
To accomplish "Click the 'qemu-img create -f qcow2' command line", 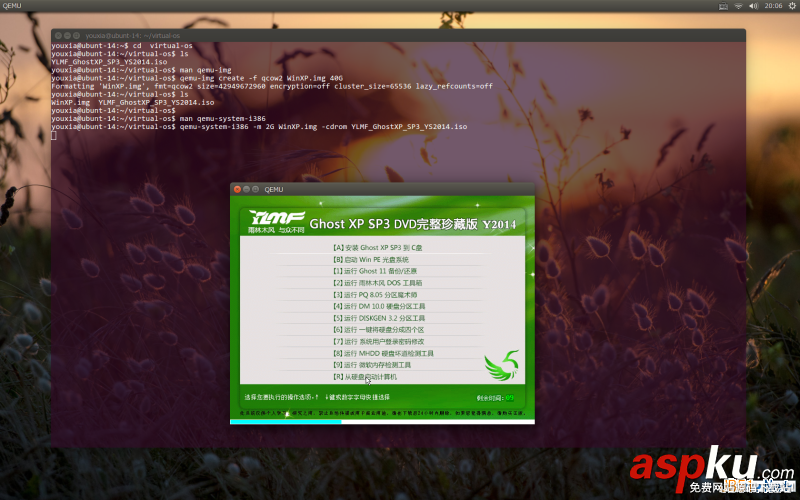I will tap(197, 79).
